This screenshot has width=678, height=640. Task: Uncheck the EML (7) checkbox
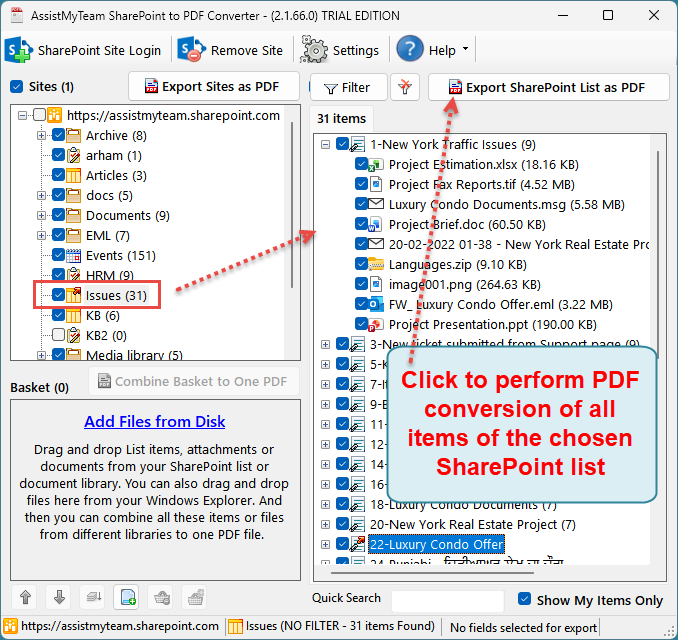click(58, 235)
